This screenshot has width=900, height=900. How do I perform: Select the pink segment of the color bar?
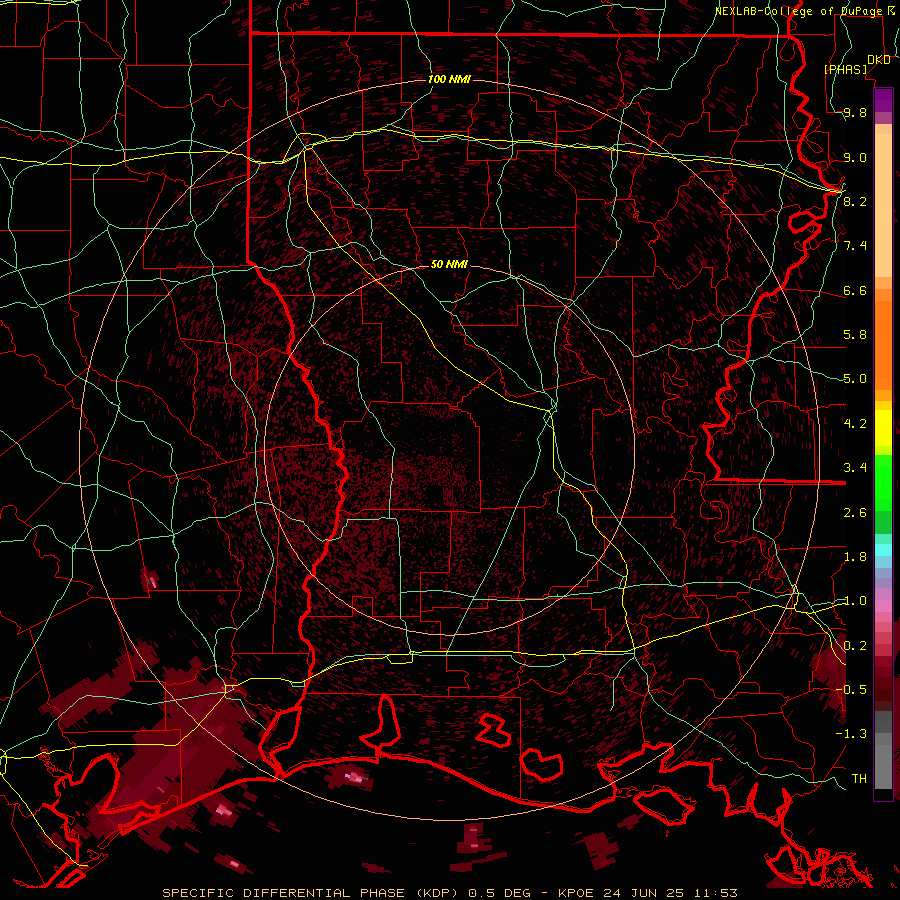click(883, 606)
